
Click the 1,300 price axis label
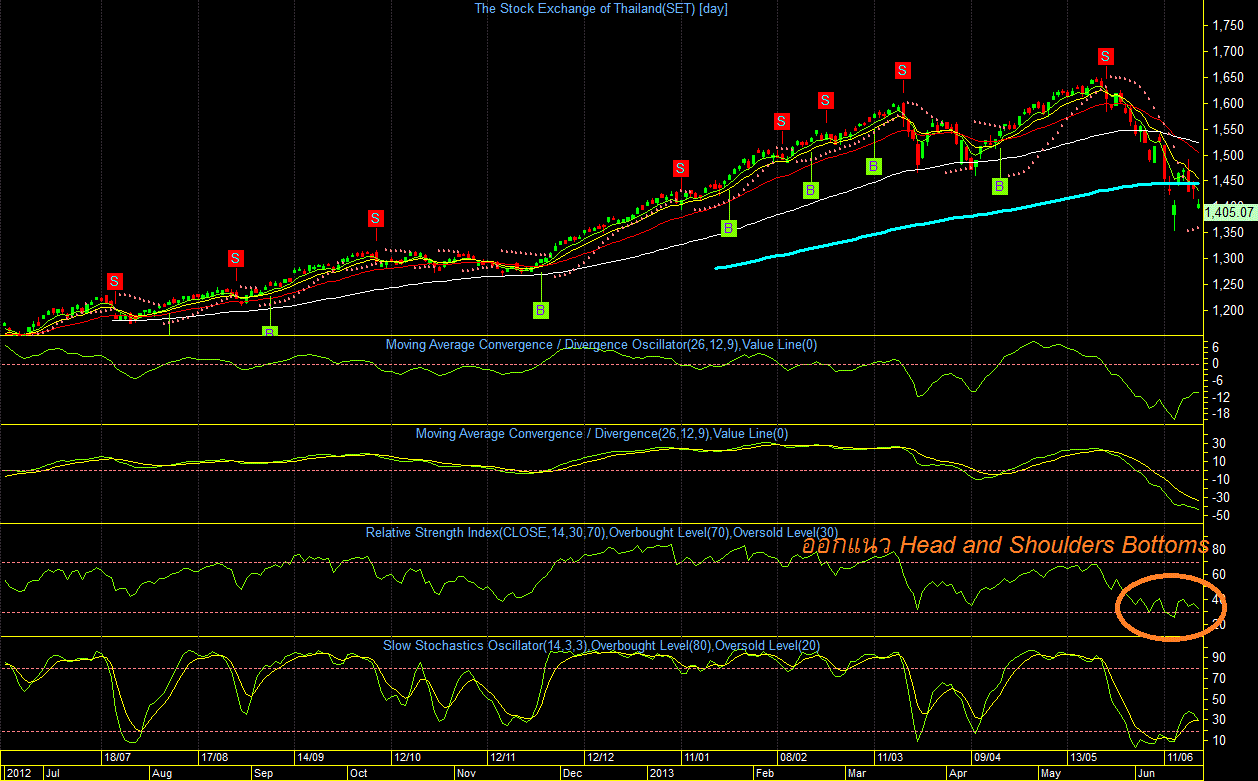[1227, 258]
